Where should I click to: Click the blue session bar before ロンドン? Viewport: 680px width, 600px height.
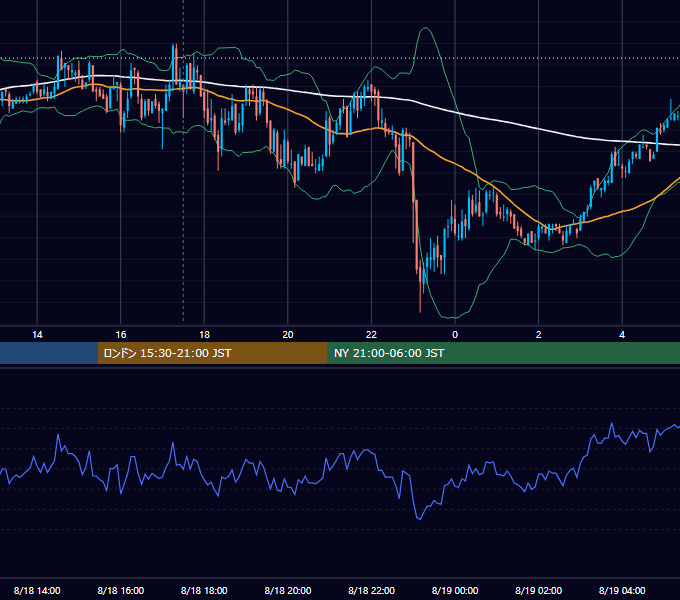(49, 353)
